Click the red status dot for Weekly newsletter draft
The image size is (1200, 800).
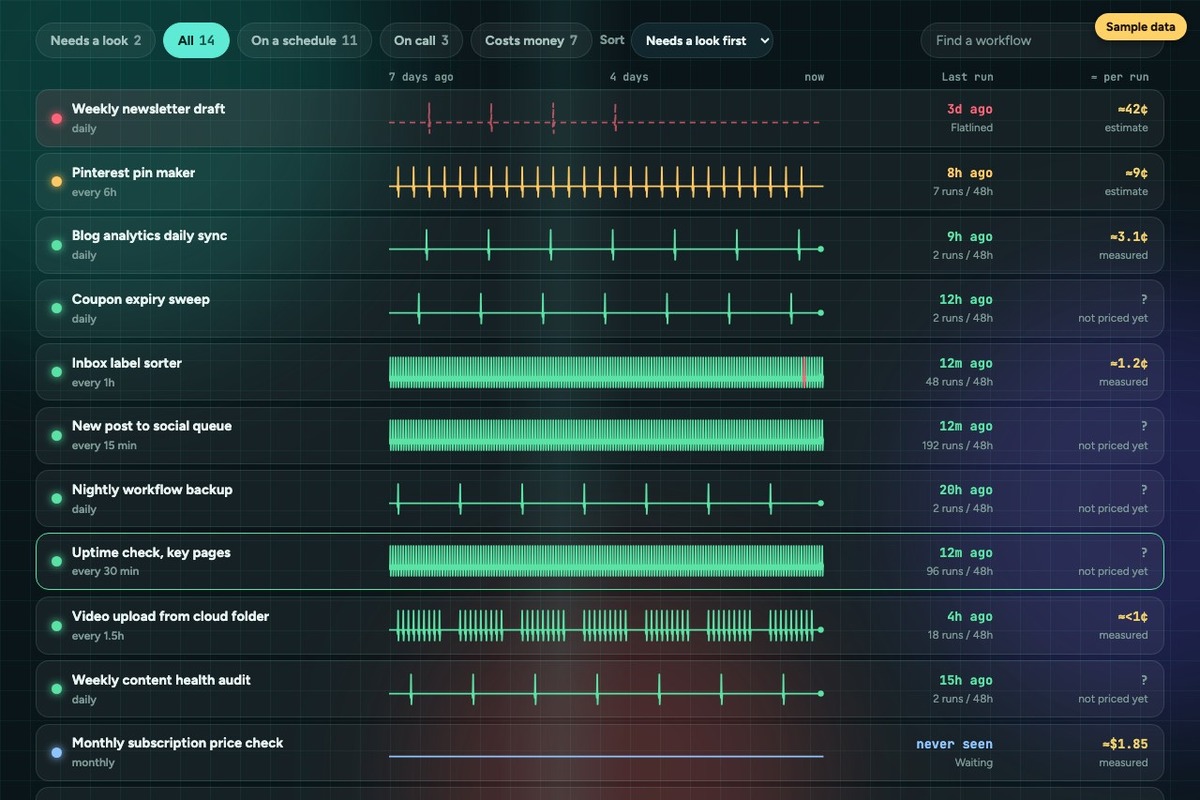[56, 118]
